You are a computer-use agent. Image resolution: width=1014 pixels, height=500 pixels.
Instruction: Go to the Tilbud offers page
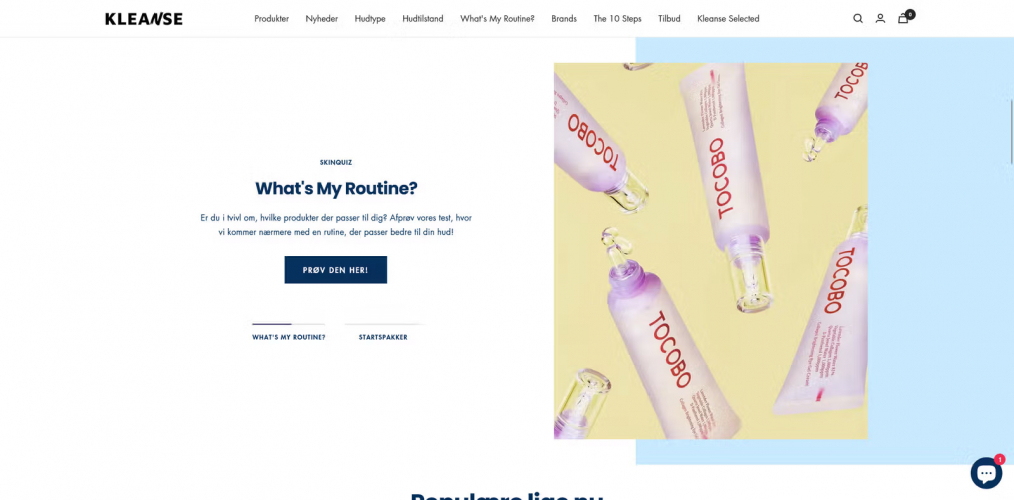tap(669, 19)
